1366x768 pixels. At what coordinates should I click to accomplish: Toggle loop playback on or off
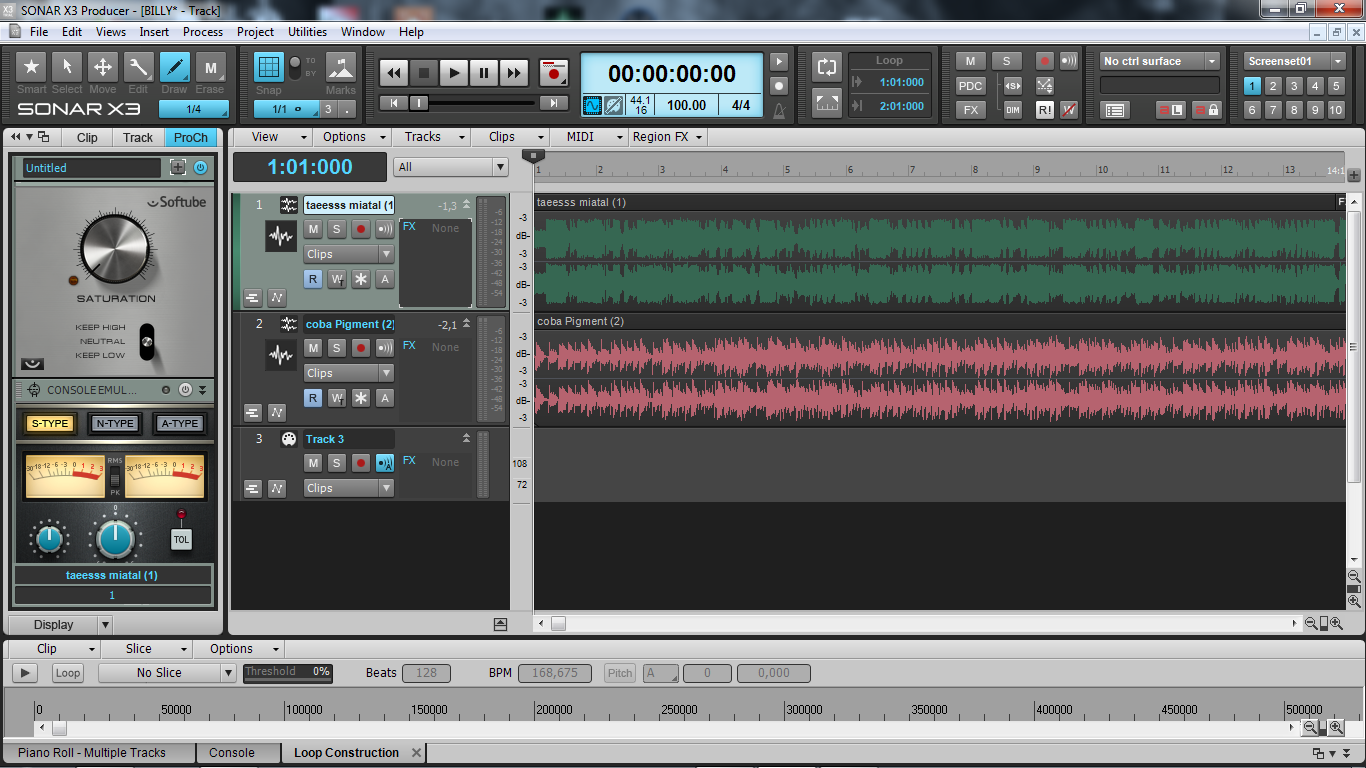point(827,67)
